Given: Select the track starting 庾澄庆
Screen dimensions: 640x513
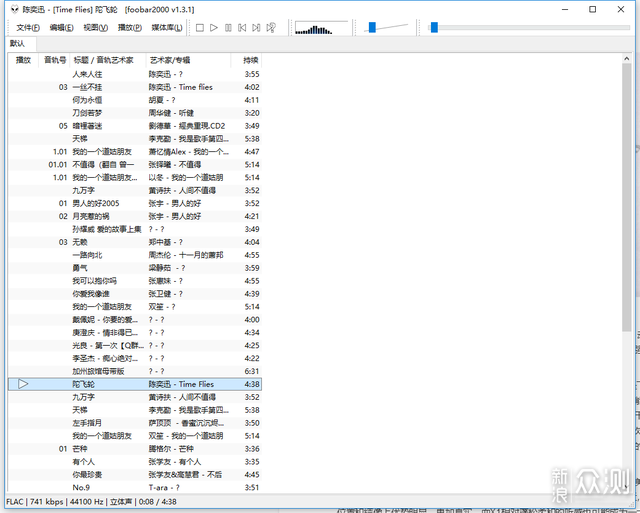Looking at the screenshot, I should pos(135,333).
